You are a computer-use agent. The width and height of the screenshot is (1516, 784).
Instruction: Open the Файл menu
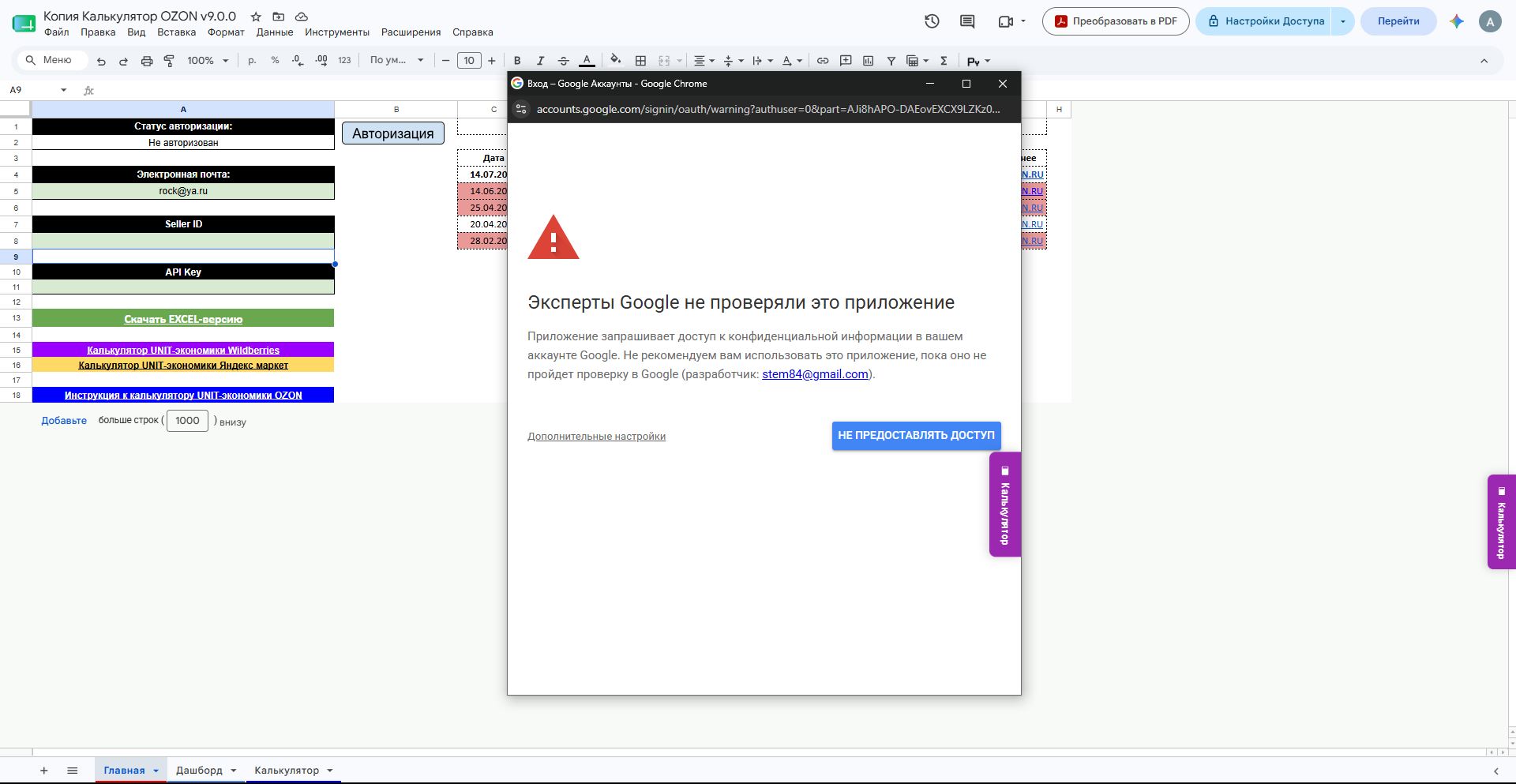pyautogui.click(x=57, y=32)
